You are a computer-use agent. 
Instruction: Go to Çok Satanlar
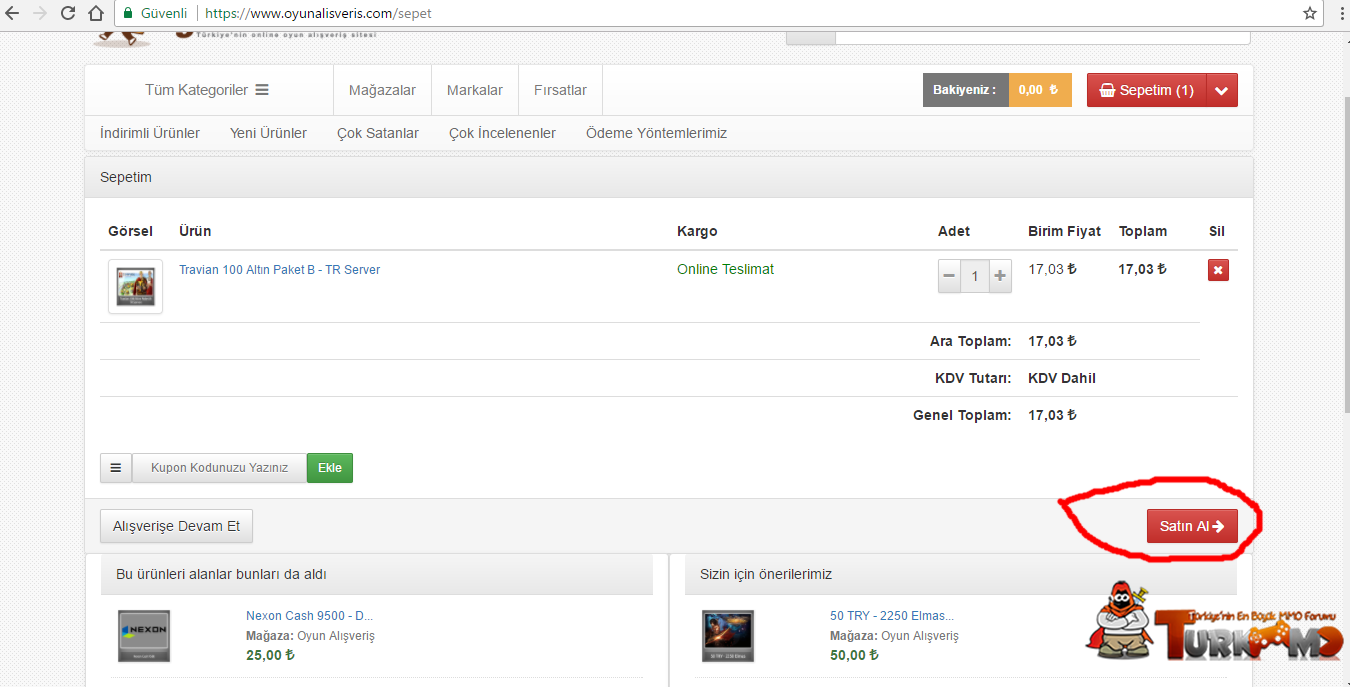378,133
